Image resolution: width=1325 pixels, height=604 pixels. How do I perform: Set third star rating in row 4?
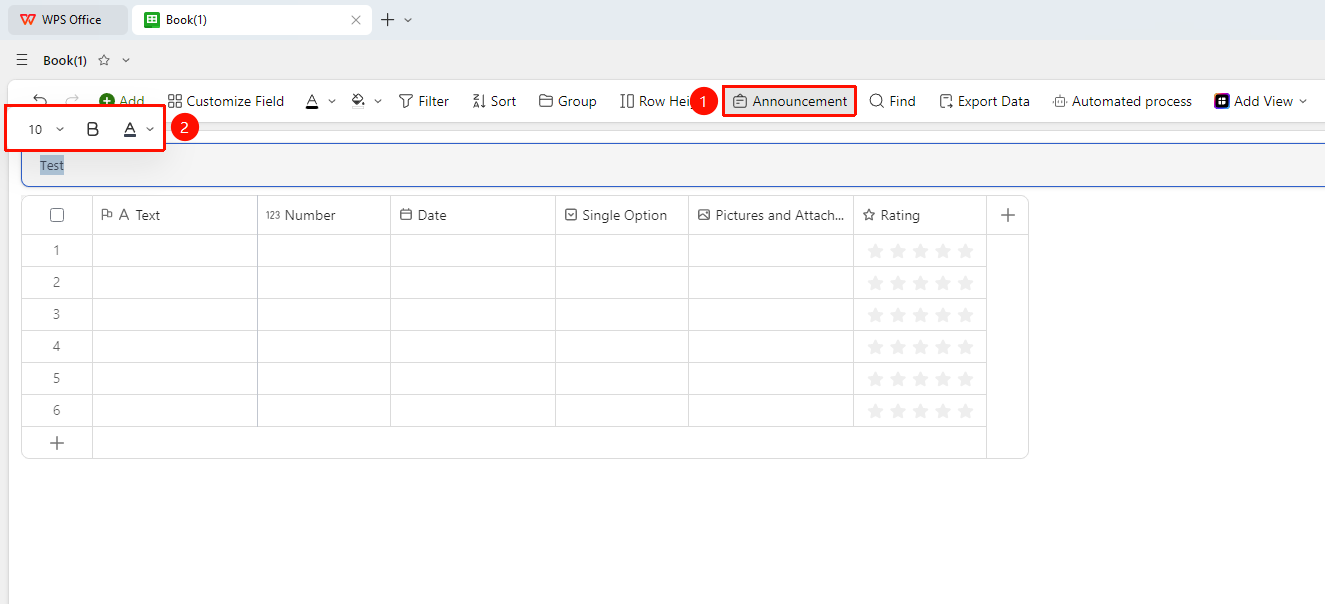coord(920,347)
